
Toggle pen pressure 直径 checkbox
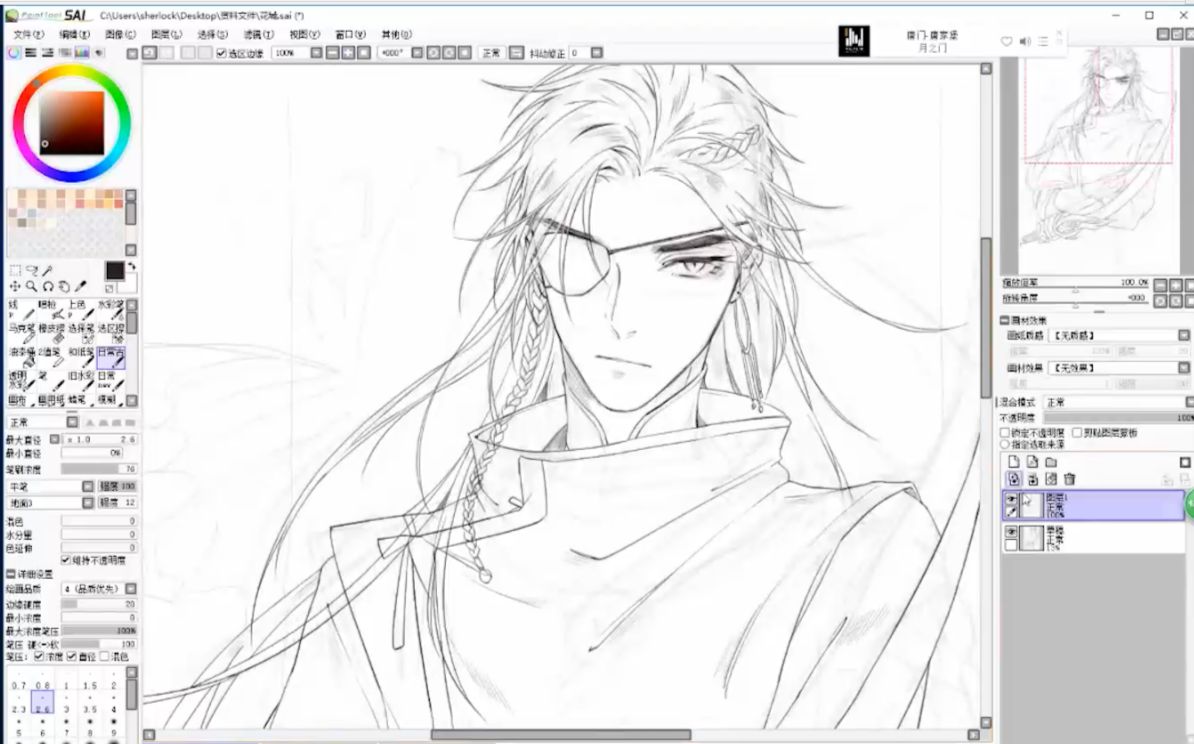point(72,656)
